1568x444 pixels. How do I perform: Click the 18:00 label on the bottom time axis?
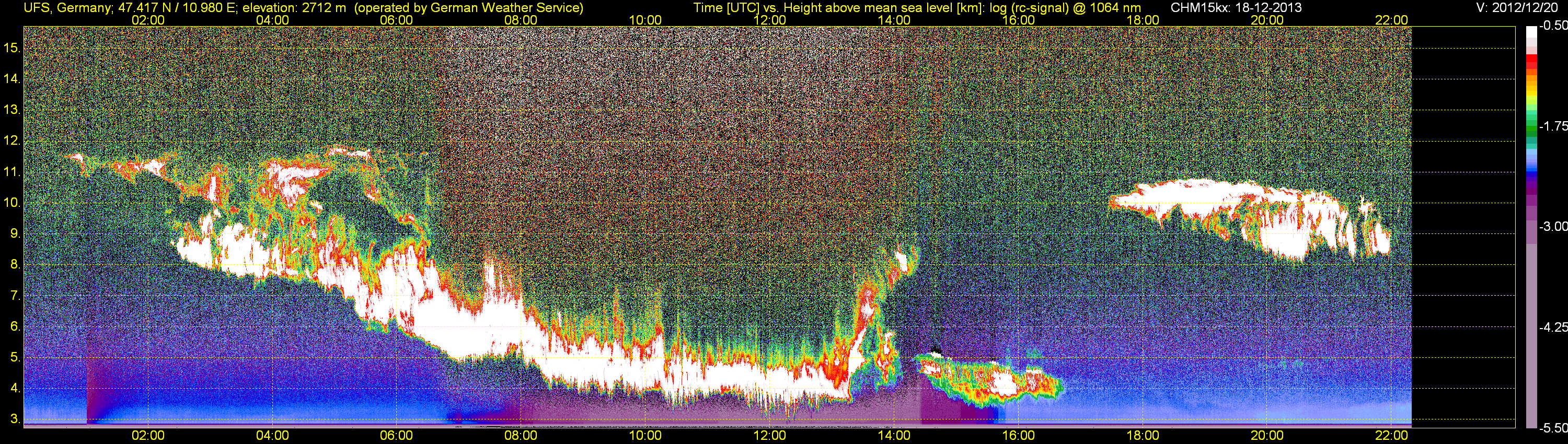point(1143,436)
